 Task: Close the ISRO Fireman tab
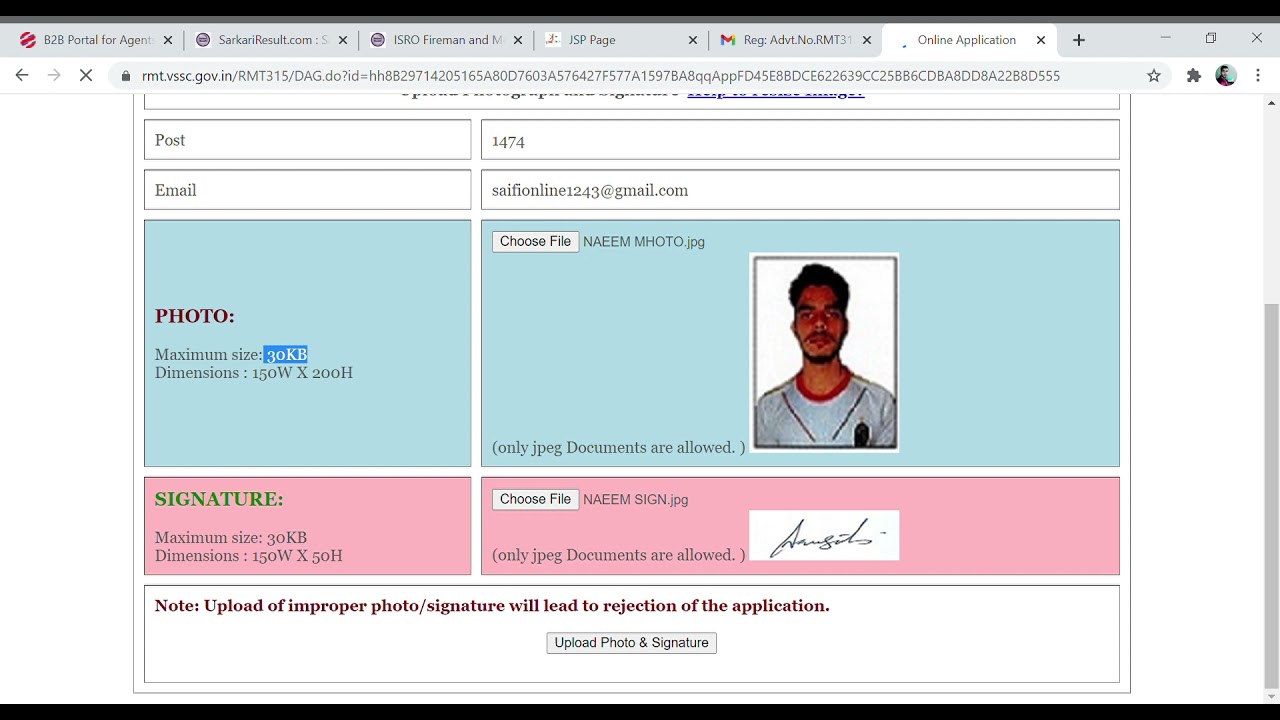point(518,40)
